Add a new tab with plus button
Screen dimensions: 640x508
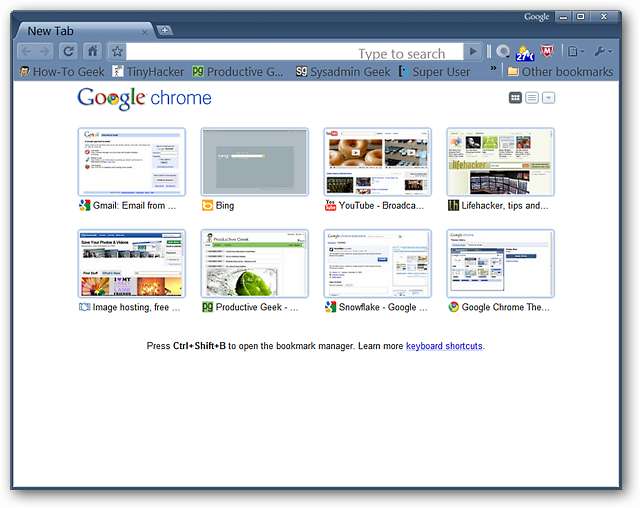click(164, 30)
